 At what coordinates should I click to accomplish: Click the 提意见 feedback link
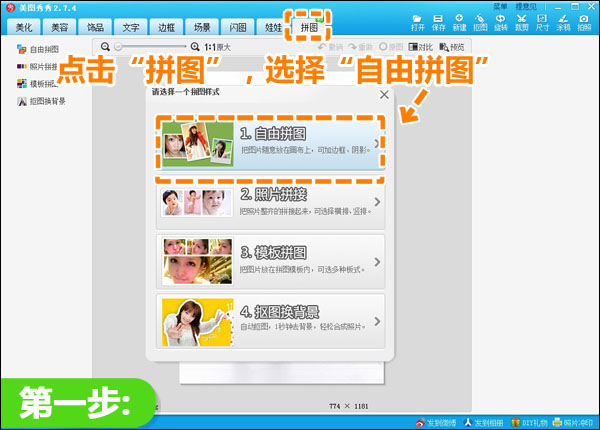(x=526, y=6)
